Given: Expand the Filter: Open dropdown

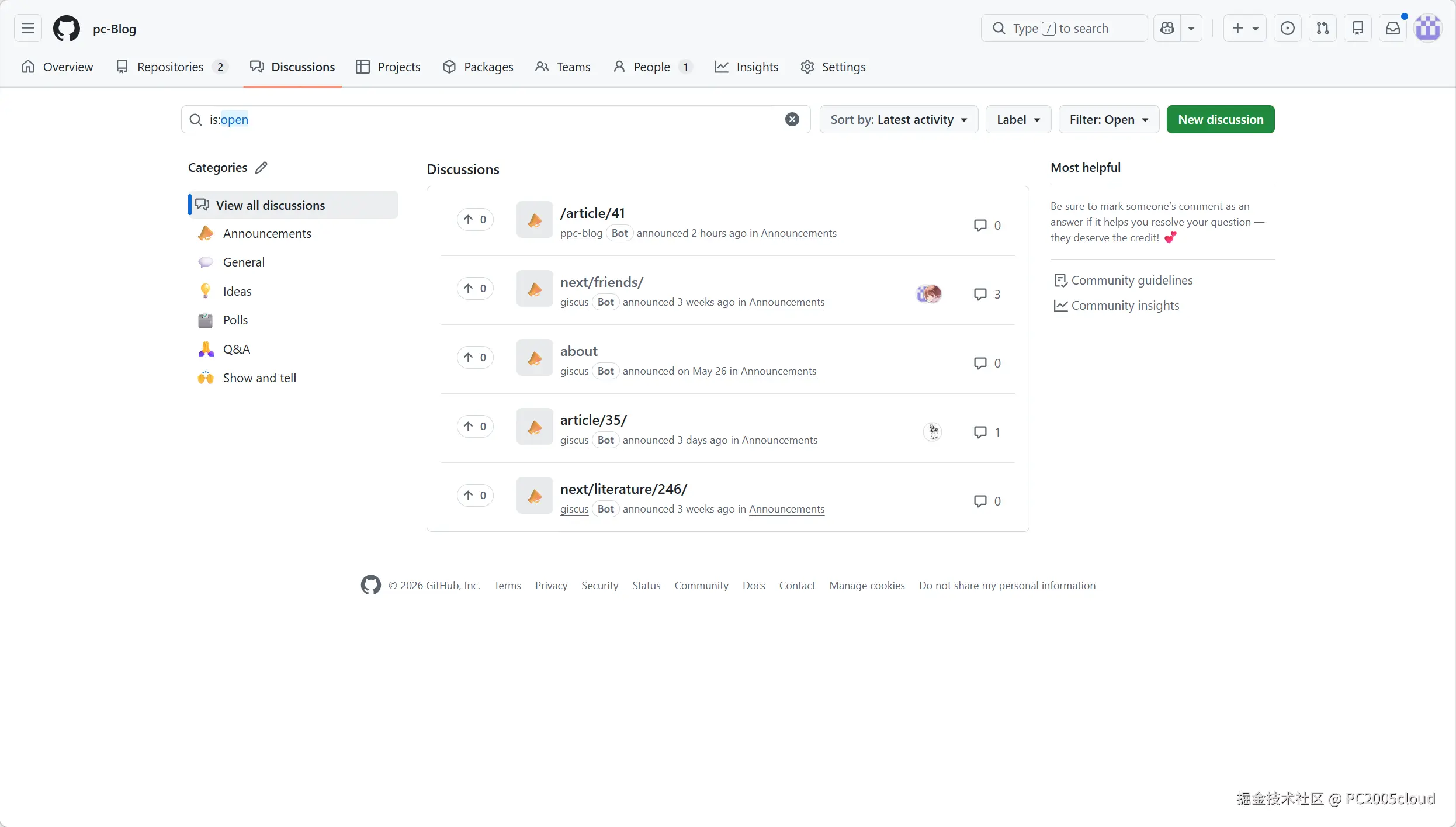Looking at the screenshot, I should pos(1109,119).
